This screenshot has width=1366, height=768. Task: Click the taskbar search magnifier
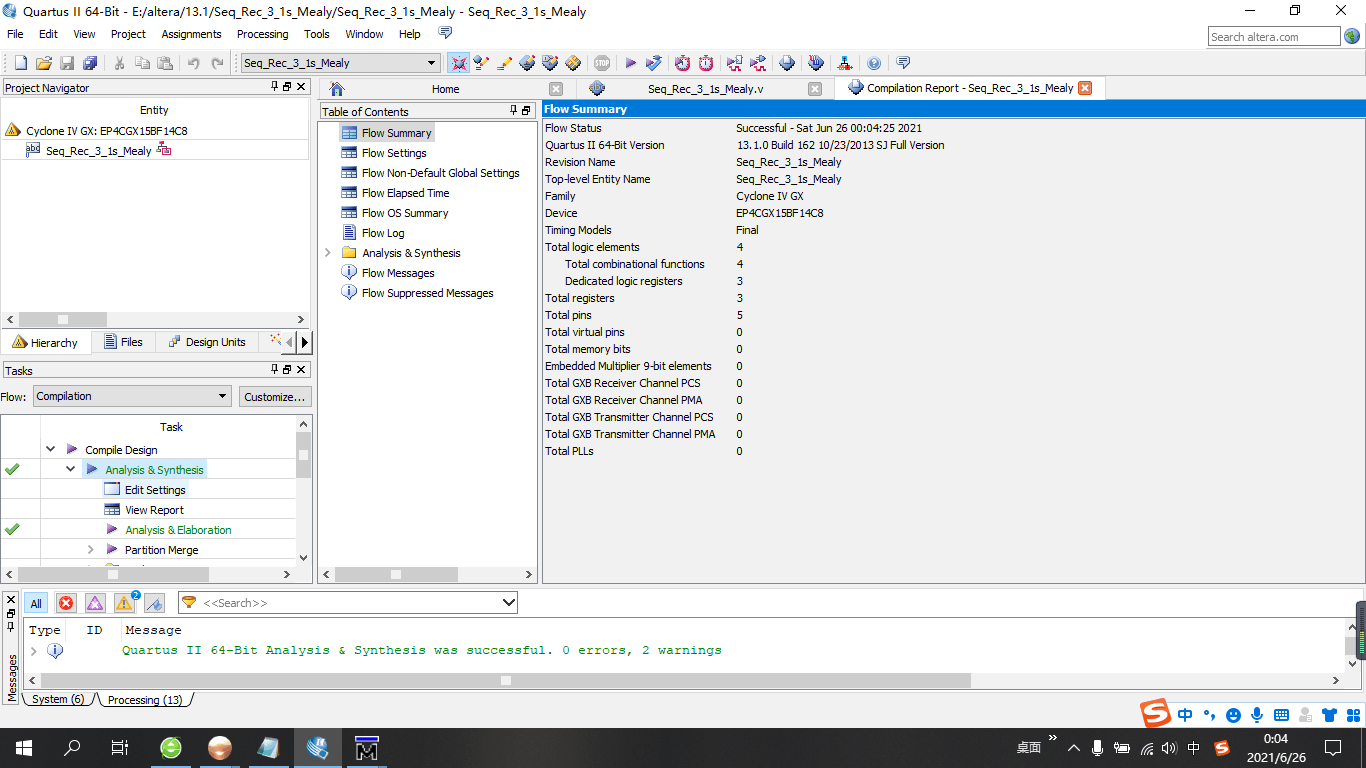click(x=72, y=748)
